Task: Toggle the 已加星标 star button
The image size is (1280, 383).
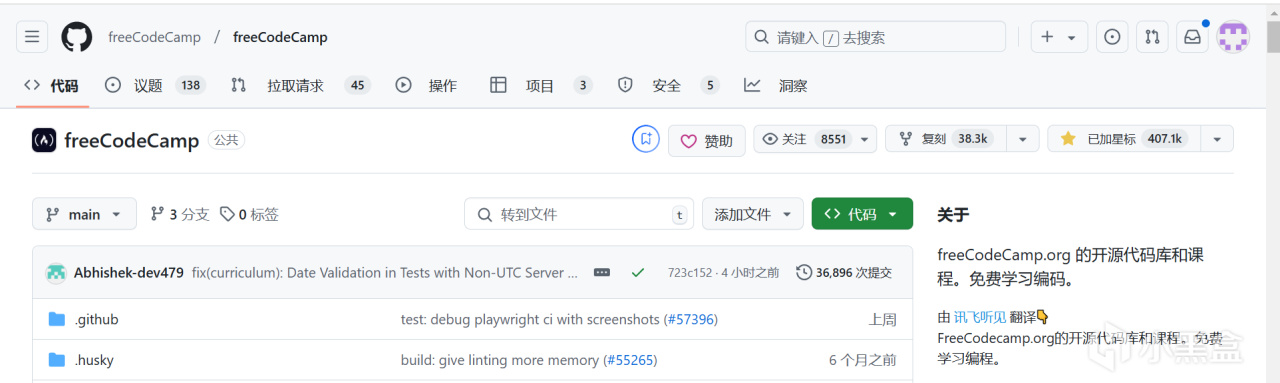Action: pyautogui.click(x=1124, y=139)
